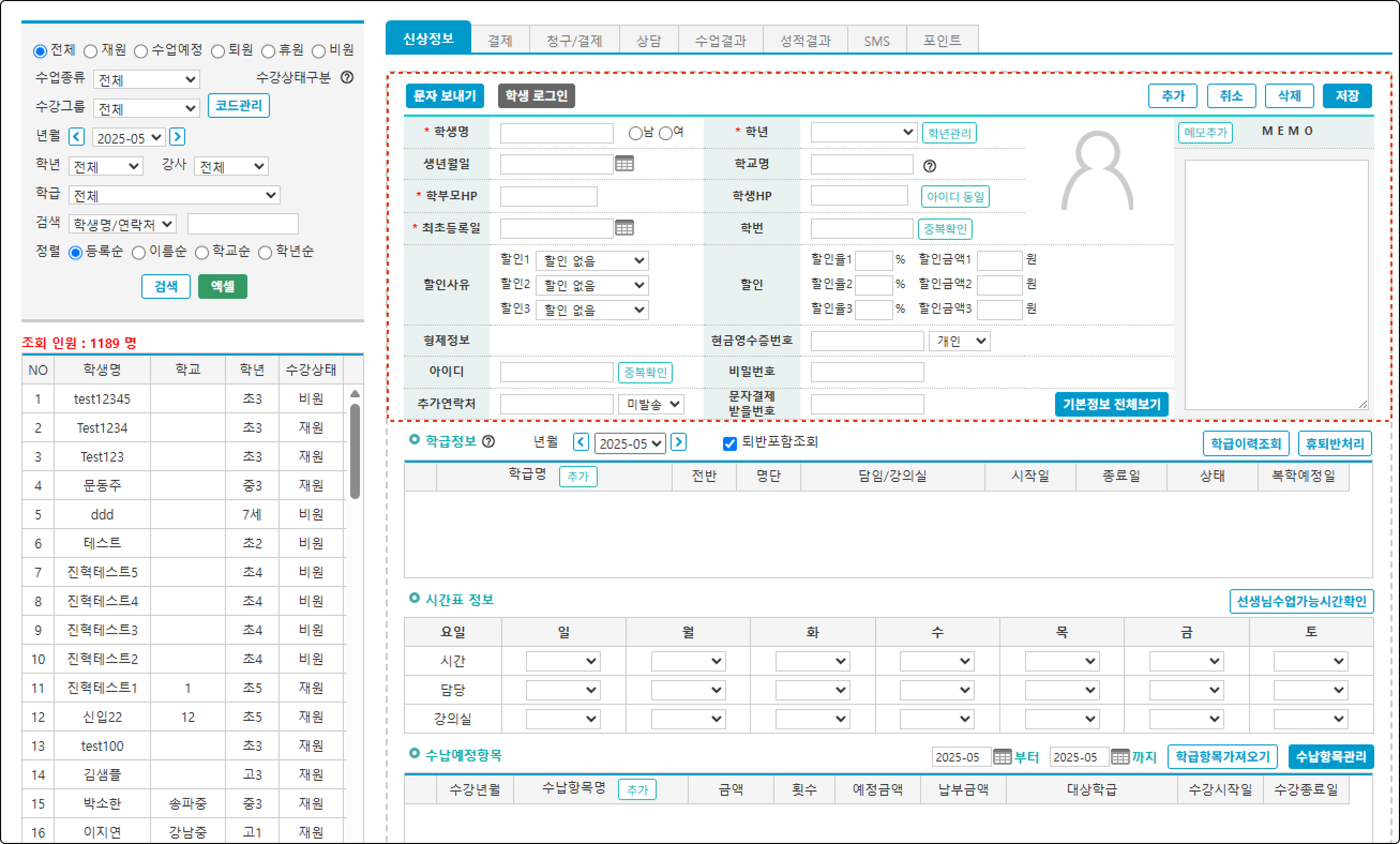Open 최초등록일 calendar picker icon
Image resolution: width=1400 pixels, height=844 pixels.
[x=624, y=228]
